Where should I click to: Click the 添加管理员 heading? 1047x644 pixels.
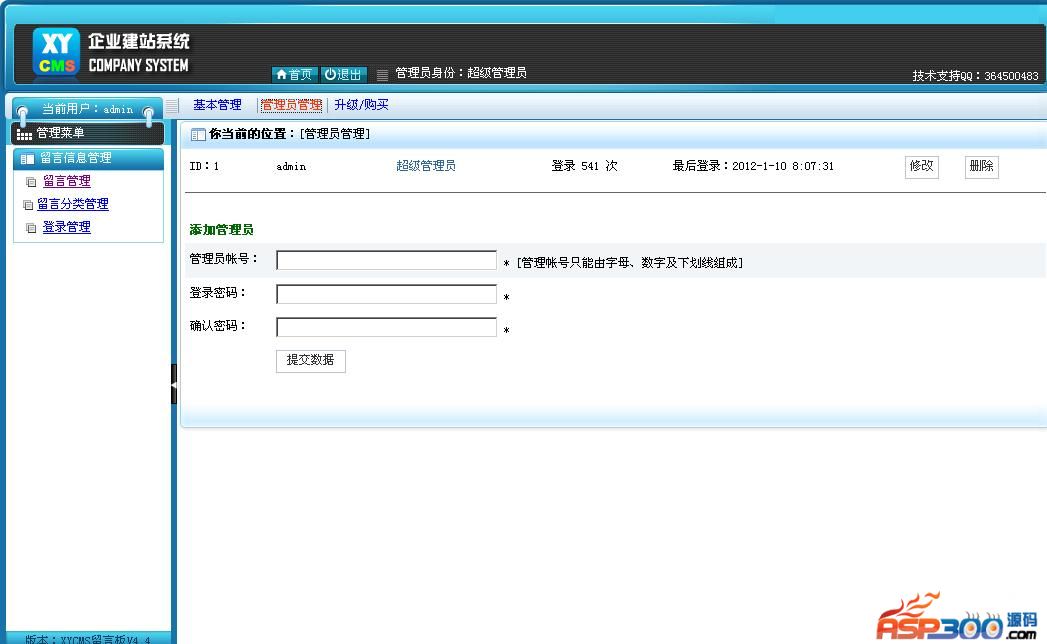coord(221,230)
